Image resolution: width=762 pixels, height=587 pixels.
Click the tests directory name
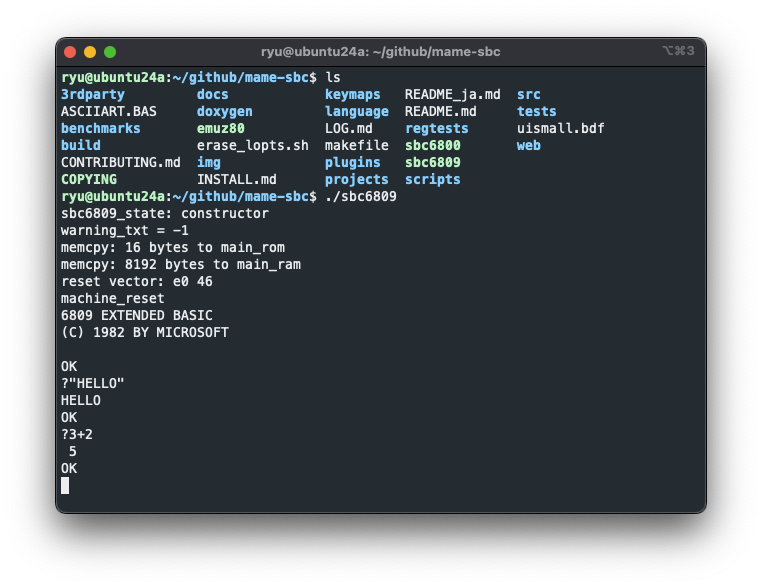pyautogui.click(x=537, y=111)
